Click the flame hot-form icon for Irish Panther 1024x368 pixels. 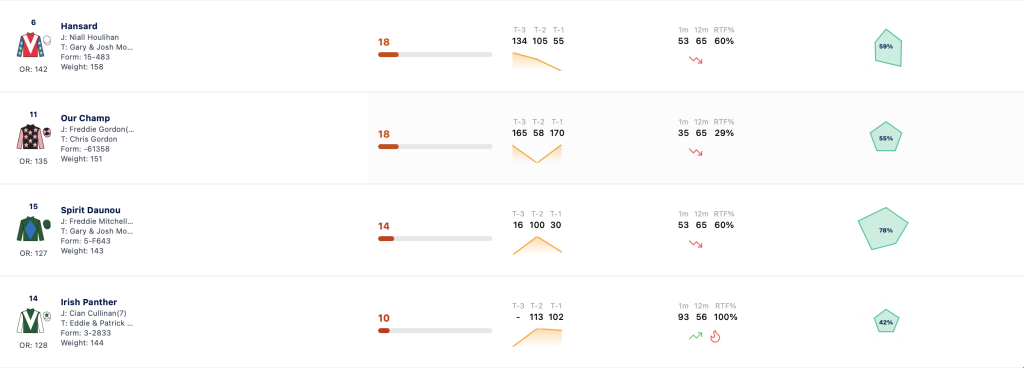tap(715, 336)
